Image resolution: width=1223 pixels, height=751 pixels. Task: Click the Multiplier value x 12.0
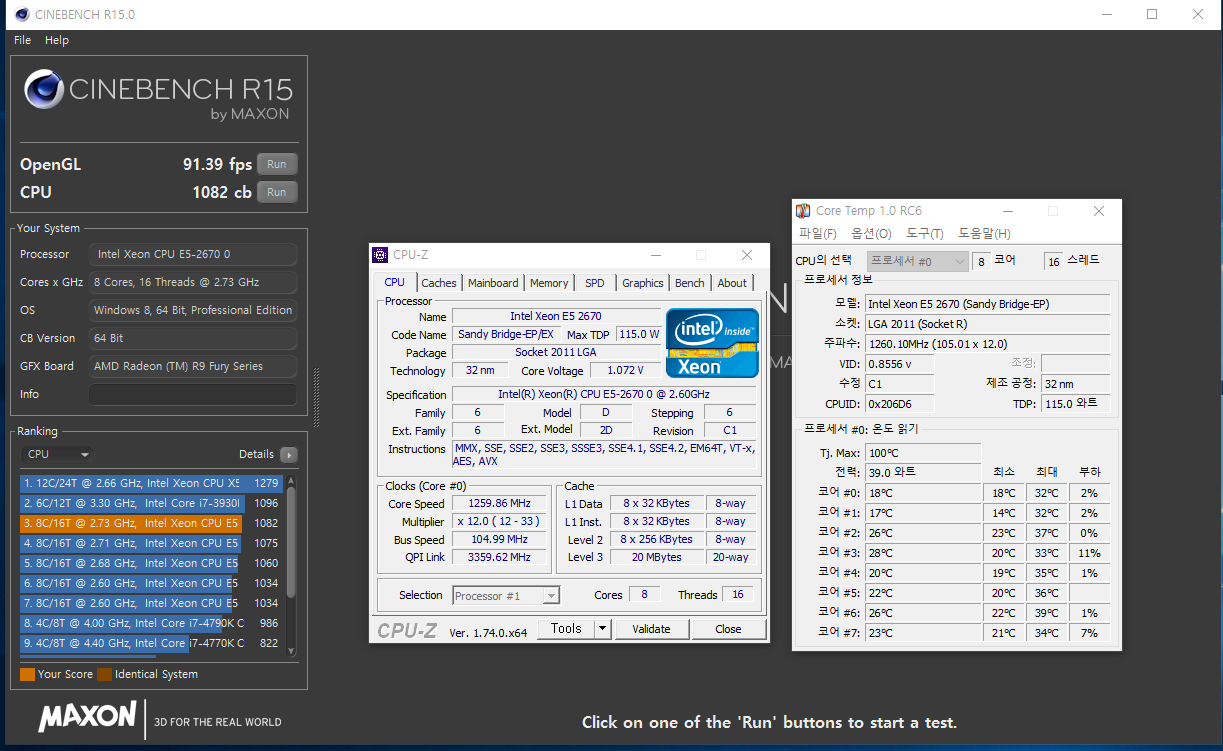coord(500,522)
